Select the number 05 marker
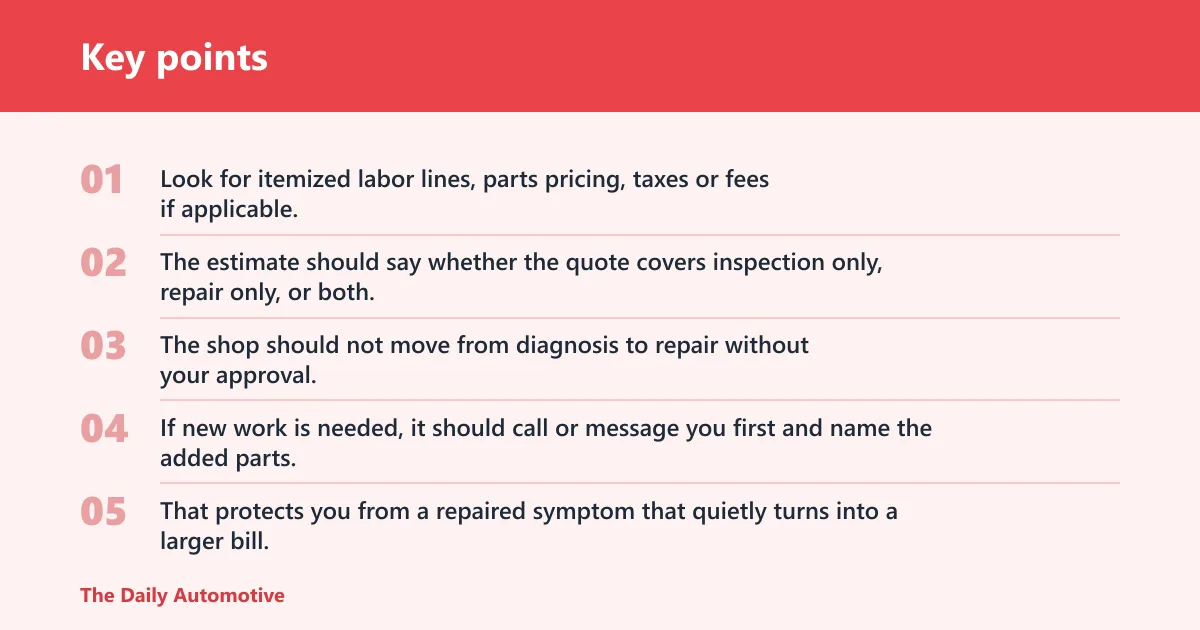 coord(104,511)
